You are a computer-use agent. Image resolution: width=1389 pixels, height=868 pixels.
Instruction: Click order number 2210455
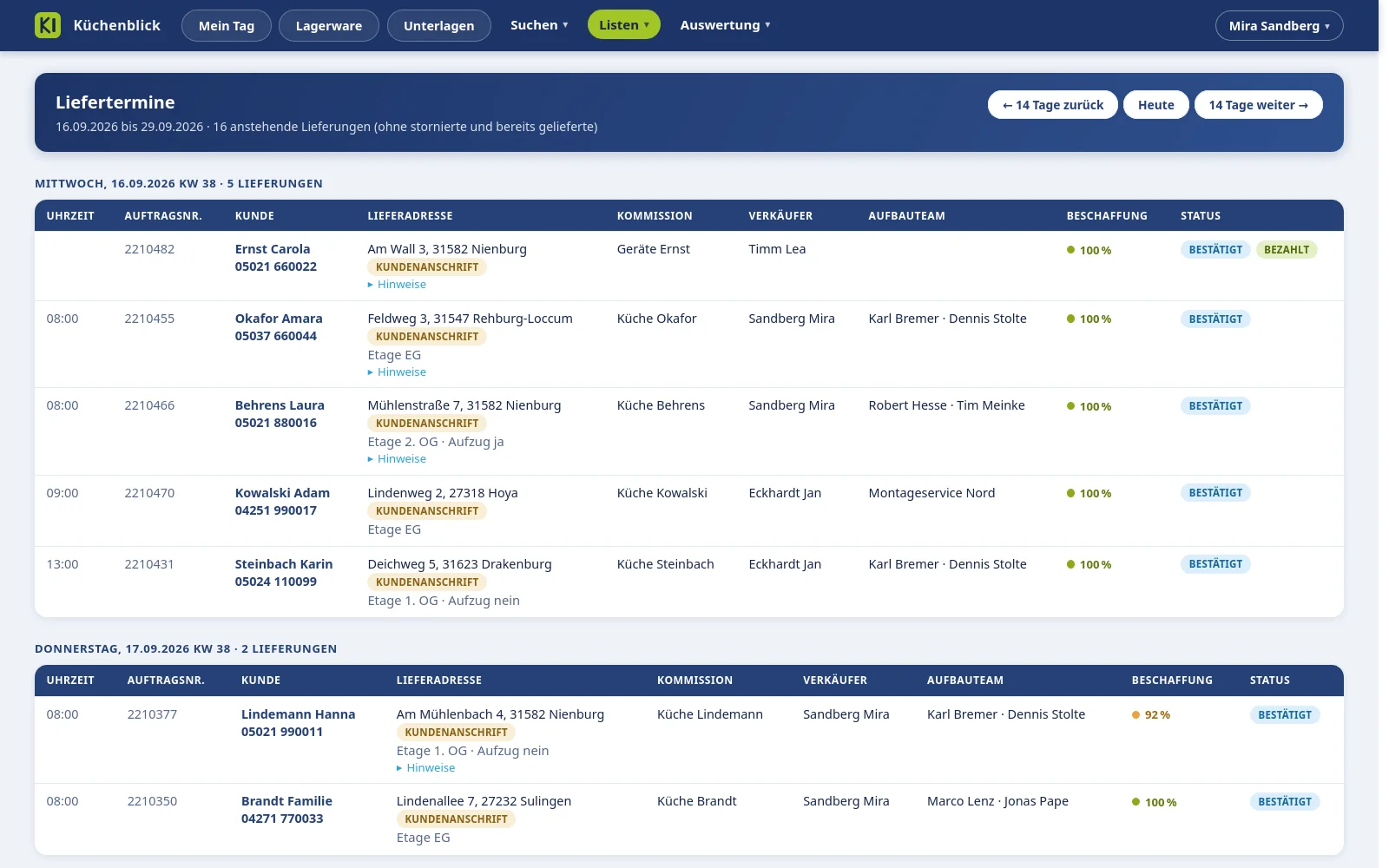149,319
